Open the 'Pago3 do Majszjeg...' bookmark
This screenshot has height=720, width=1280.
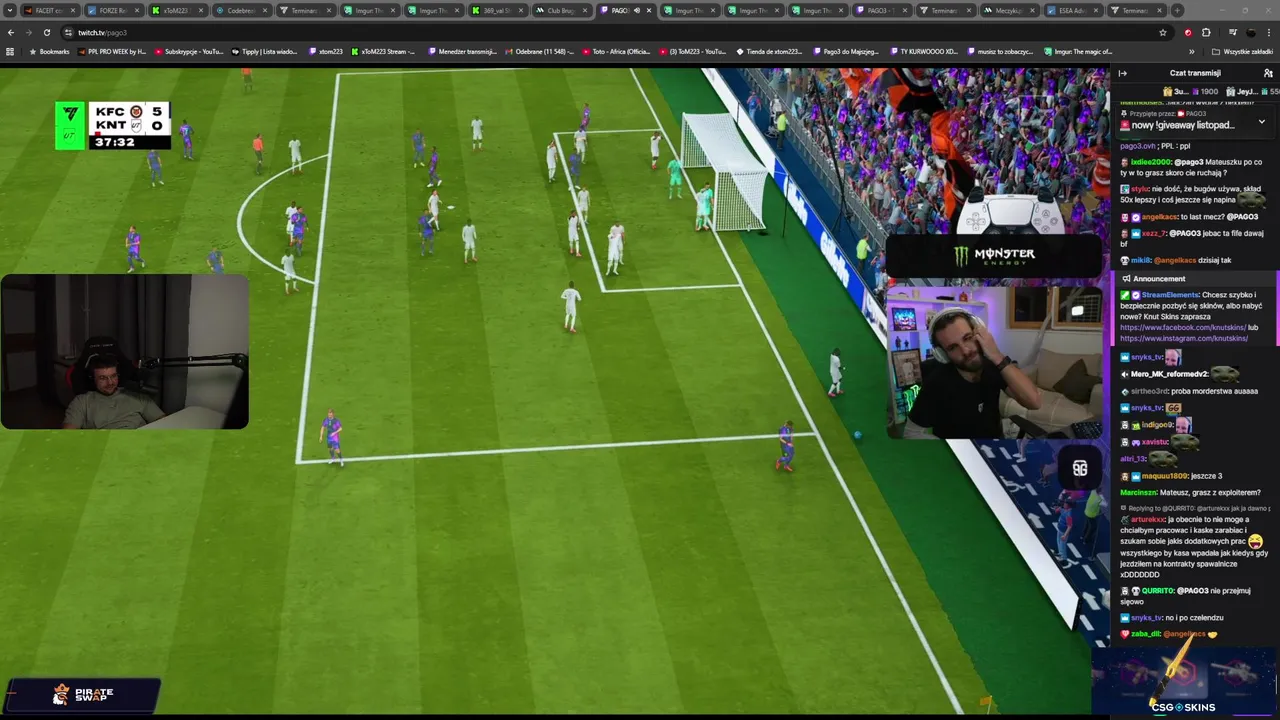tap(846, 51)
